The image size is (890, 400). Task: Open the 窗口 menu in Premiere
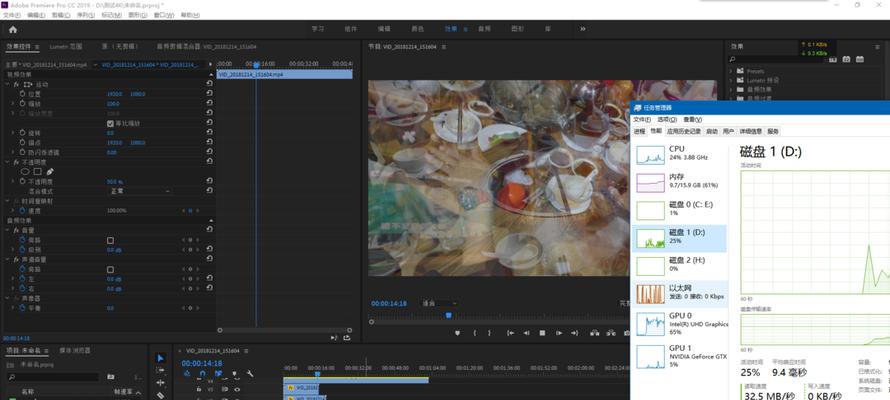(163, 15)
